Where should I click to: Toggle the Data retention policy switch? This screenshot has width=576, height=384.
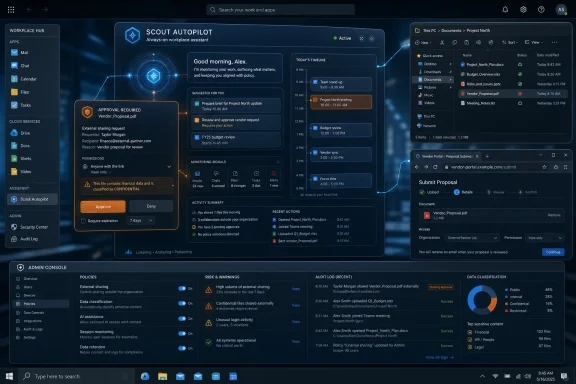coord(182,348)
